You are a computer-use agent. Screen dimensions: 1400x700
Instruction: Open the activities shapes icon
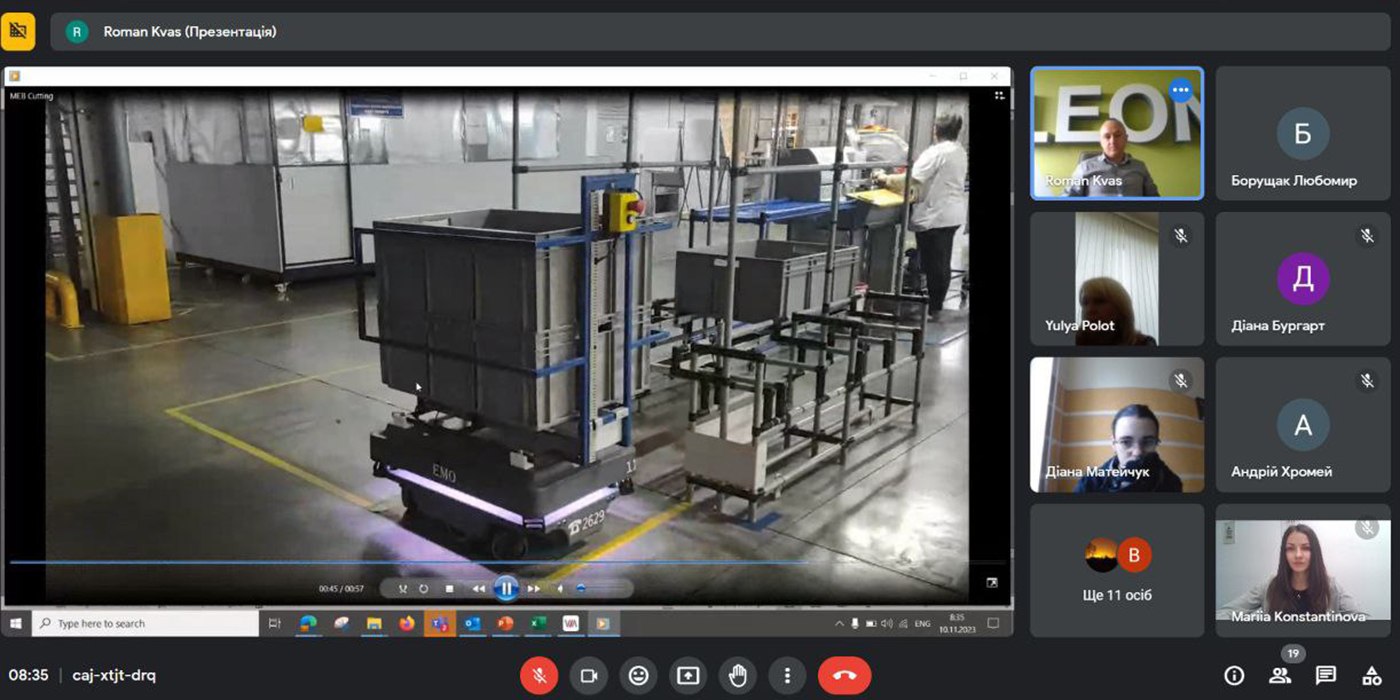click(x=1371, y=676)
